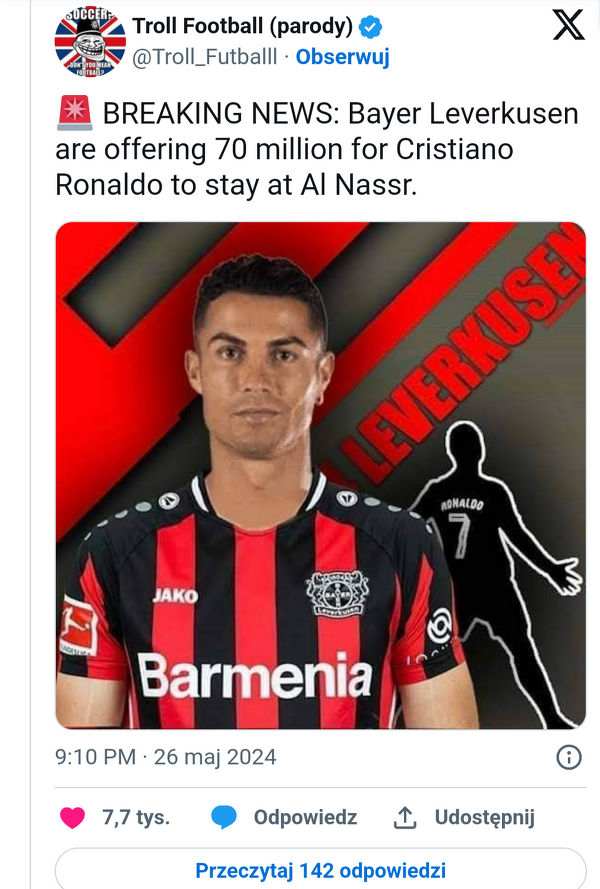
Task: Click the Odpowiedz reply label
Action: point(305,818)
